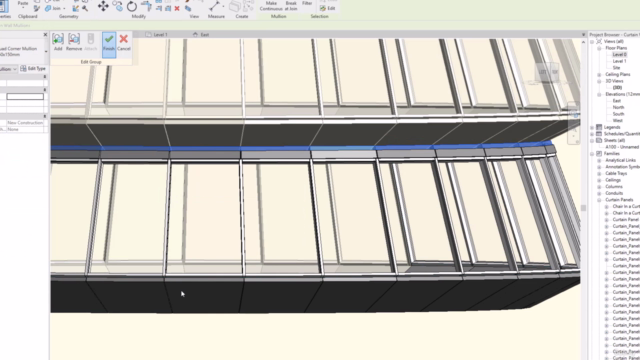The image size is (640, 360).
Task: Expand the Cable Trays family
Action: (599, 173)
